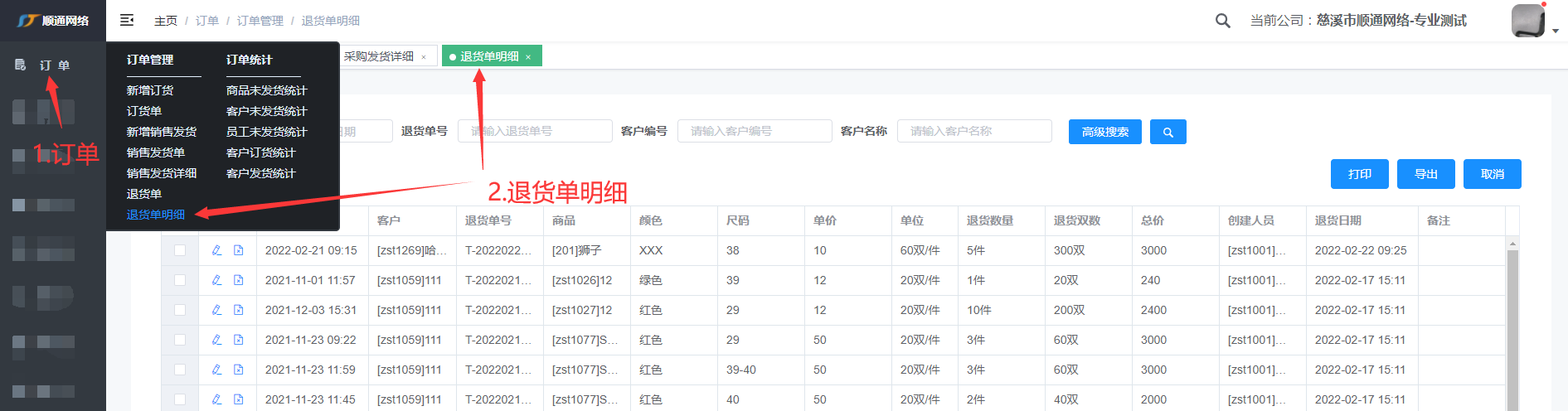Open document icon for 2021-11-23 09:22 row
1568x411 pixels.
(x=239, y=340)
